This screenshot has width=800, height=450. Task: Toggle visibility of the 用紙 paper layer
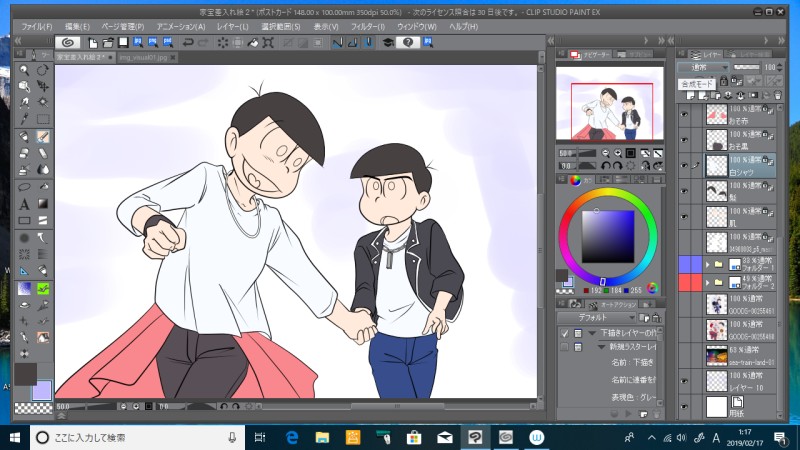tap(684, 407)
